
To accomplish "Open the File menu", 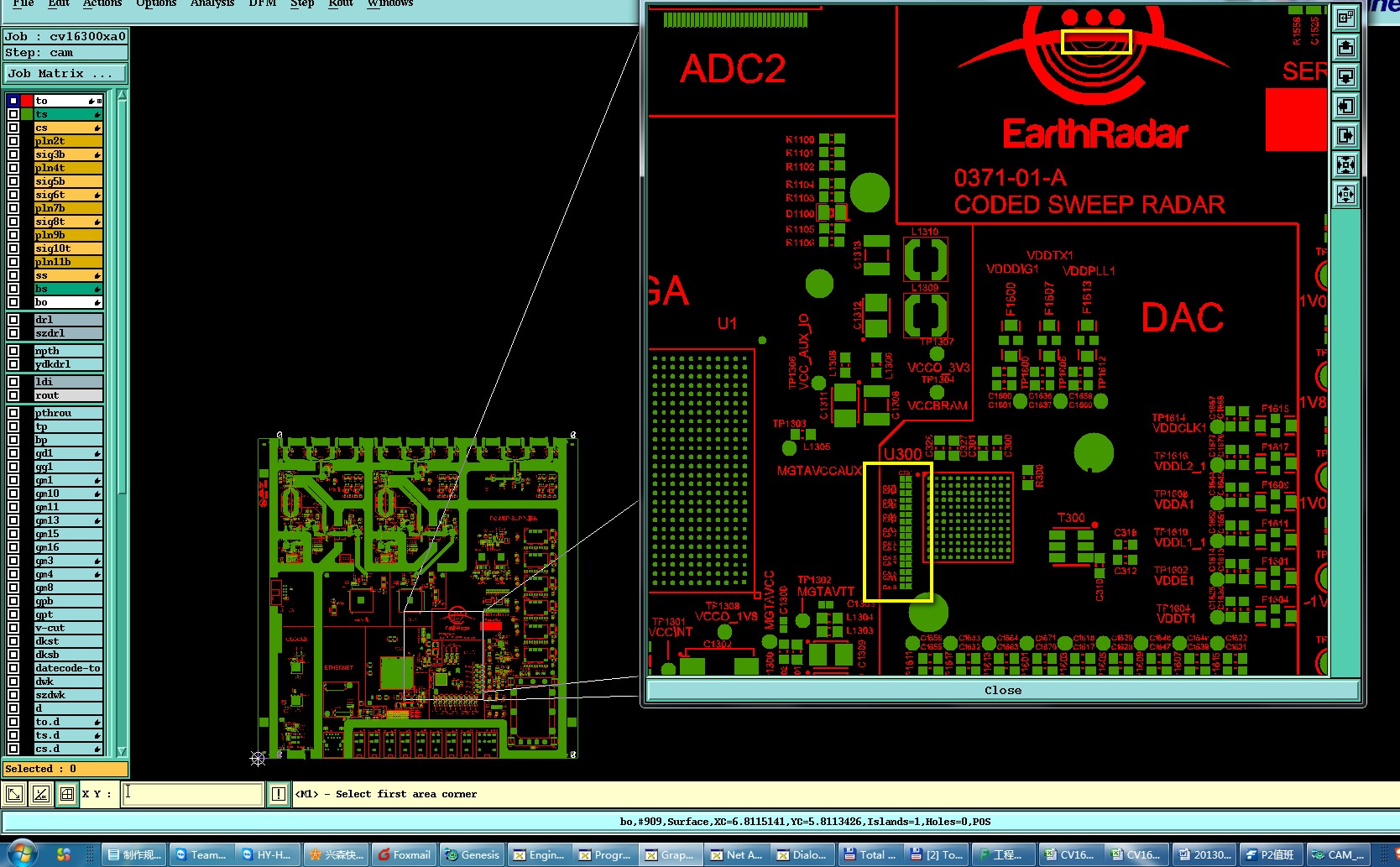I will (24, 3).
